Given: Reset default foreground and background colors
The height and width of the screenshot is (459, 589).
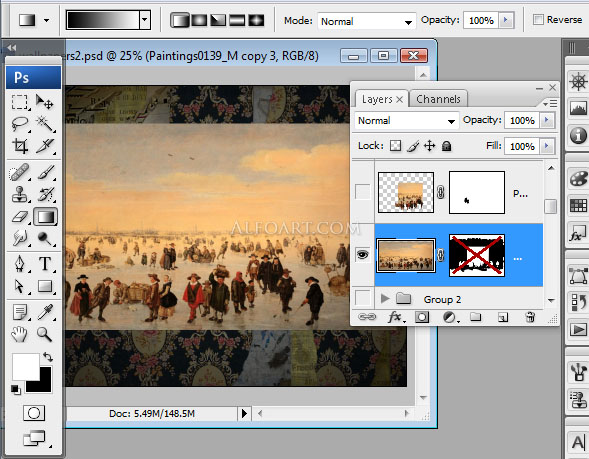Looking at the screenshot, I should [x=16, y=390].
